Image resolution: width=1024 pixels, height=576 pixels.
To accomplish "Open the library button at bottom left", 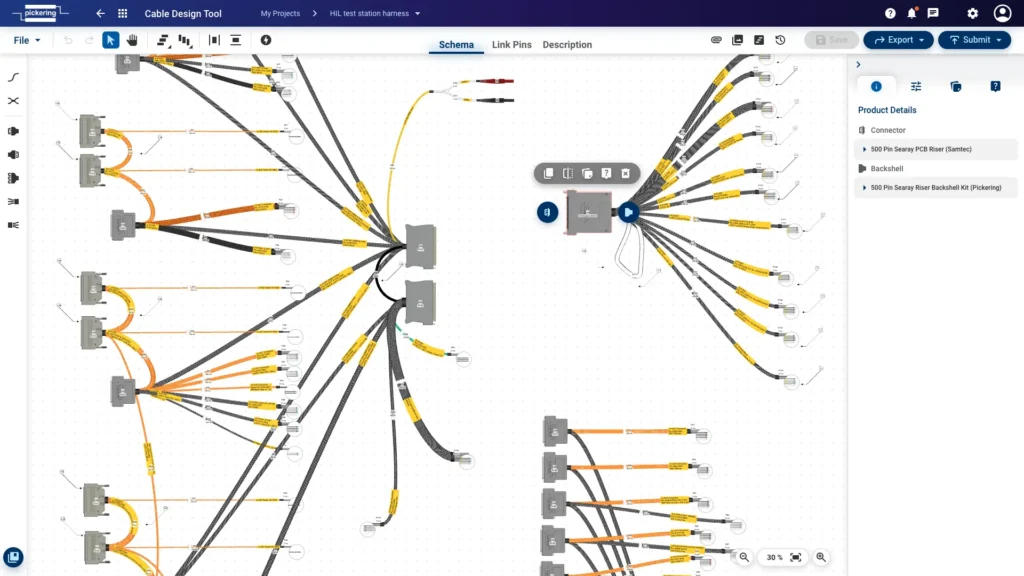I will [13, 557].
